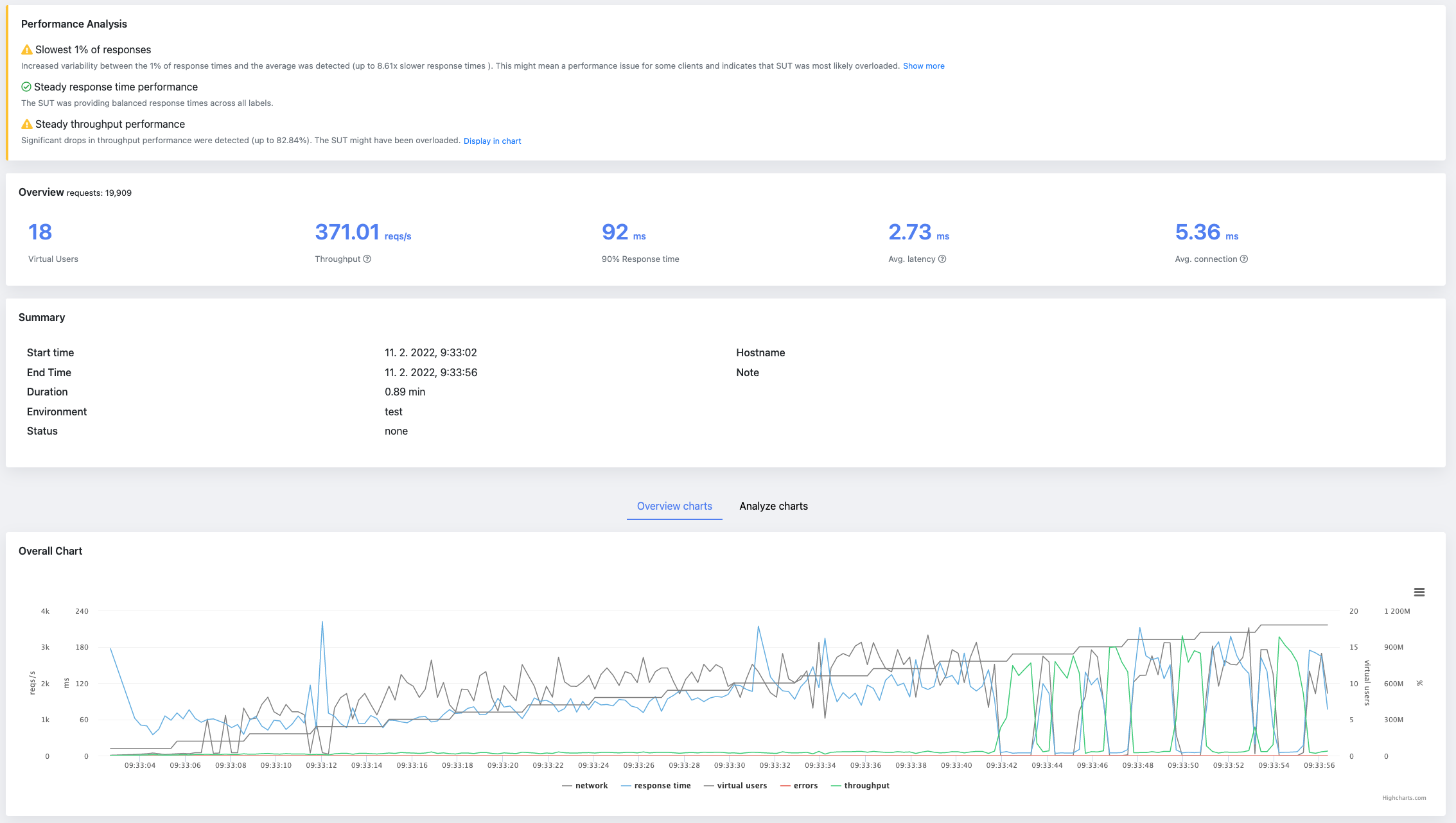Viewport: 1456px width, 823px height.
Task: Toggle the response time legend series
Action: 656,786
